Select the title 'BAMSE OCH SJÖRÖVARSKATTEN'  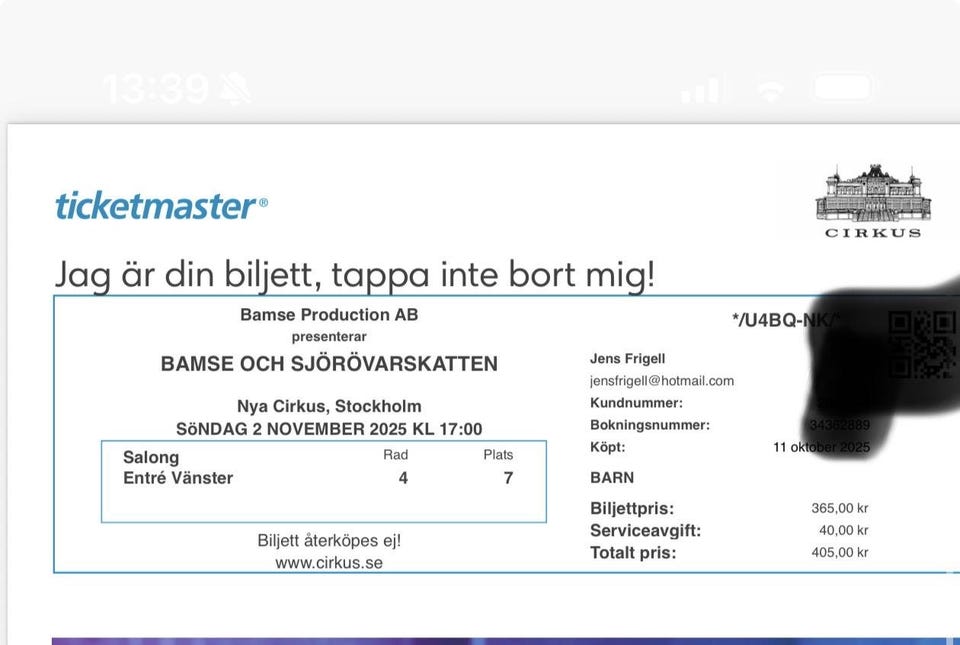tap(329, 364)
